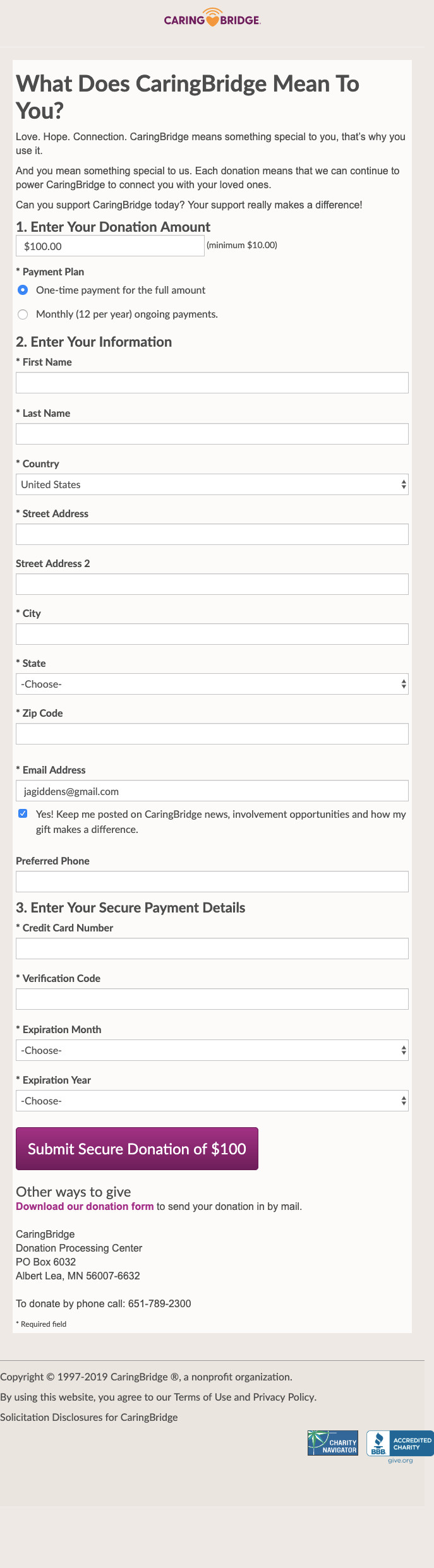434x1568 pixels.
Task: Open the Expiration Month dropdown
Action: (212, 1050)
